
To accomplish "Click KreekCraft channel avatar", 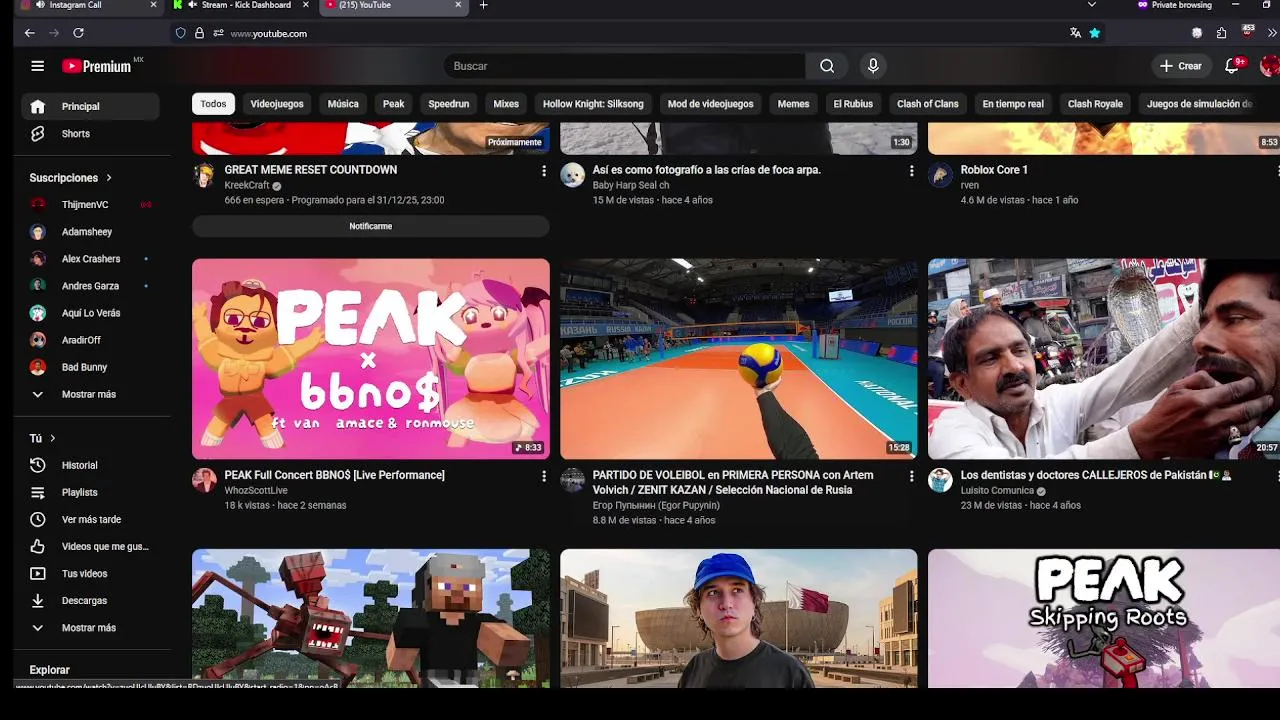I will (204, 176).
